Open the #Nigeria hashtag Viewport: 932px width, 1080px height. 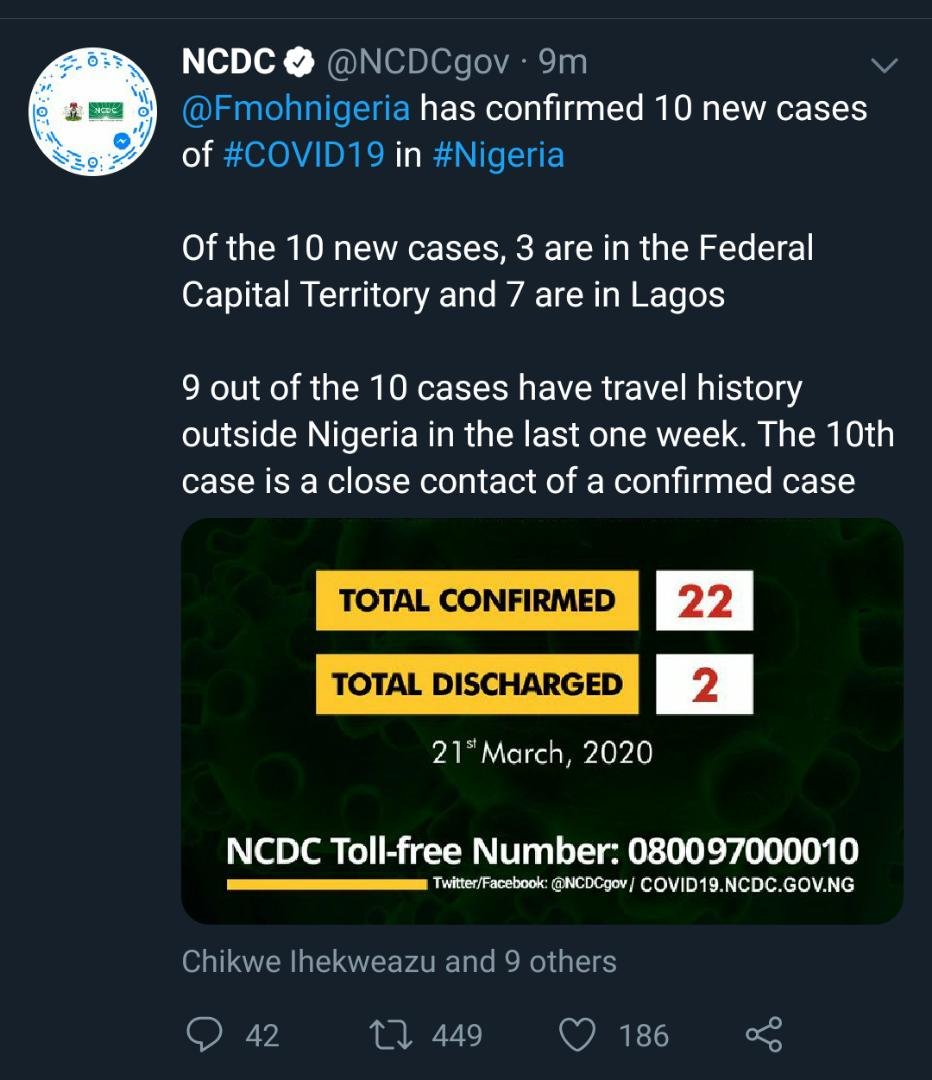coord(498,155)
